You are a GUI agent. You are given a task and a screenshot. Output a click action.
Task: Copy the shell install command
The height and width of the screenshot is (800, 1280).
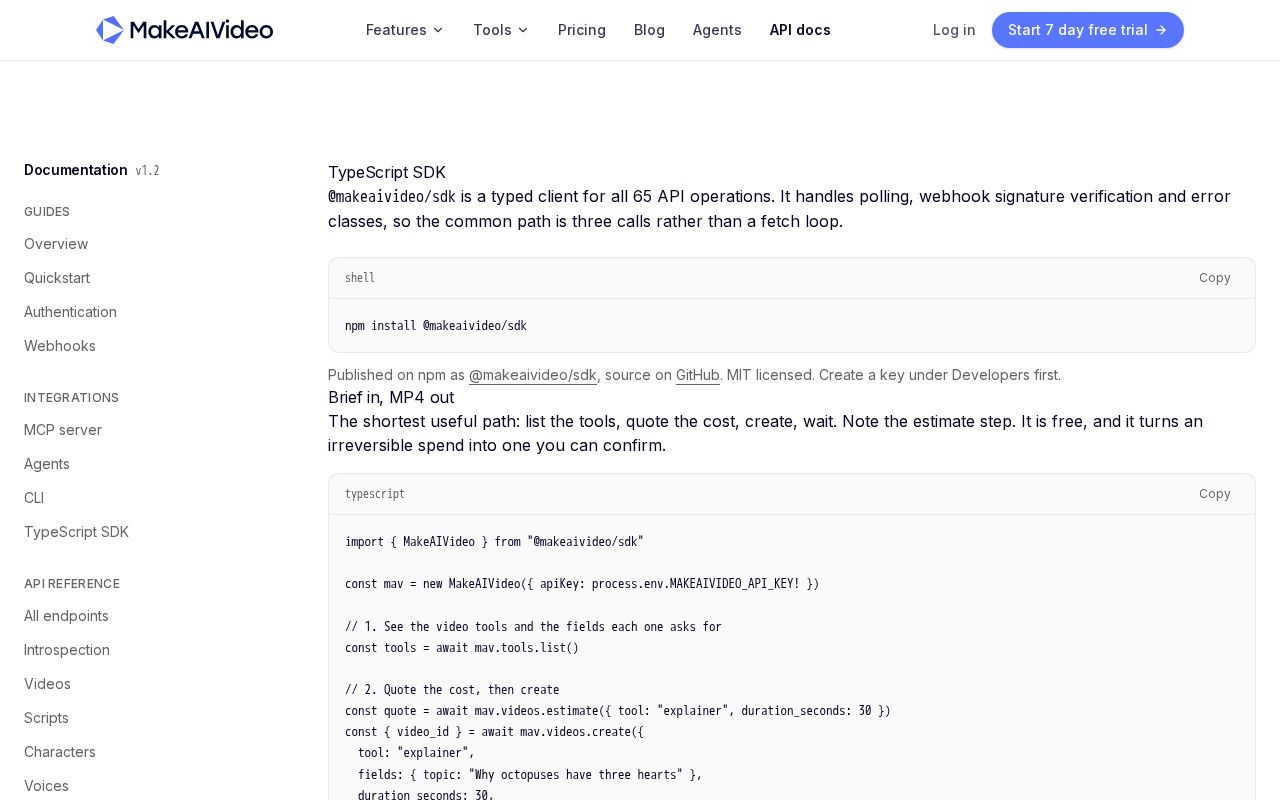pos(1215,278)
